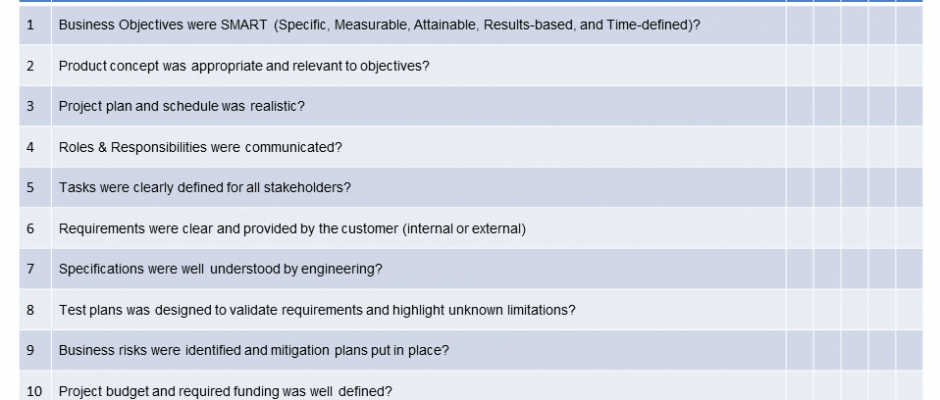Select the Roles & Responsibilities were communicated row text

200,147
